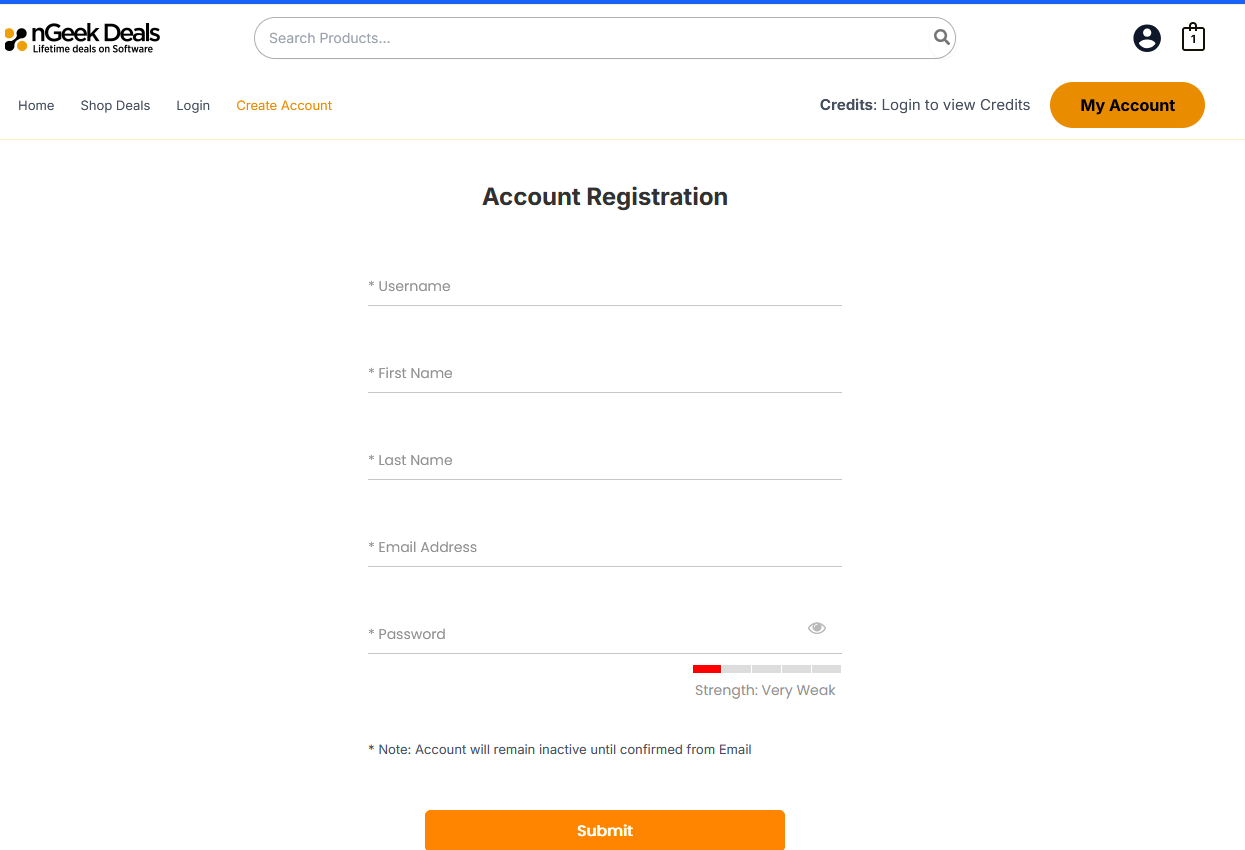Open the Create Account menu link
Image resolution: width=1245 pixels, height=850 pixels.
point(284,105)
